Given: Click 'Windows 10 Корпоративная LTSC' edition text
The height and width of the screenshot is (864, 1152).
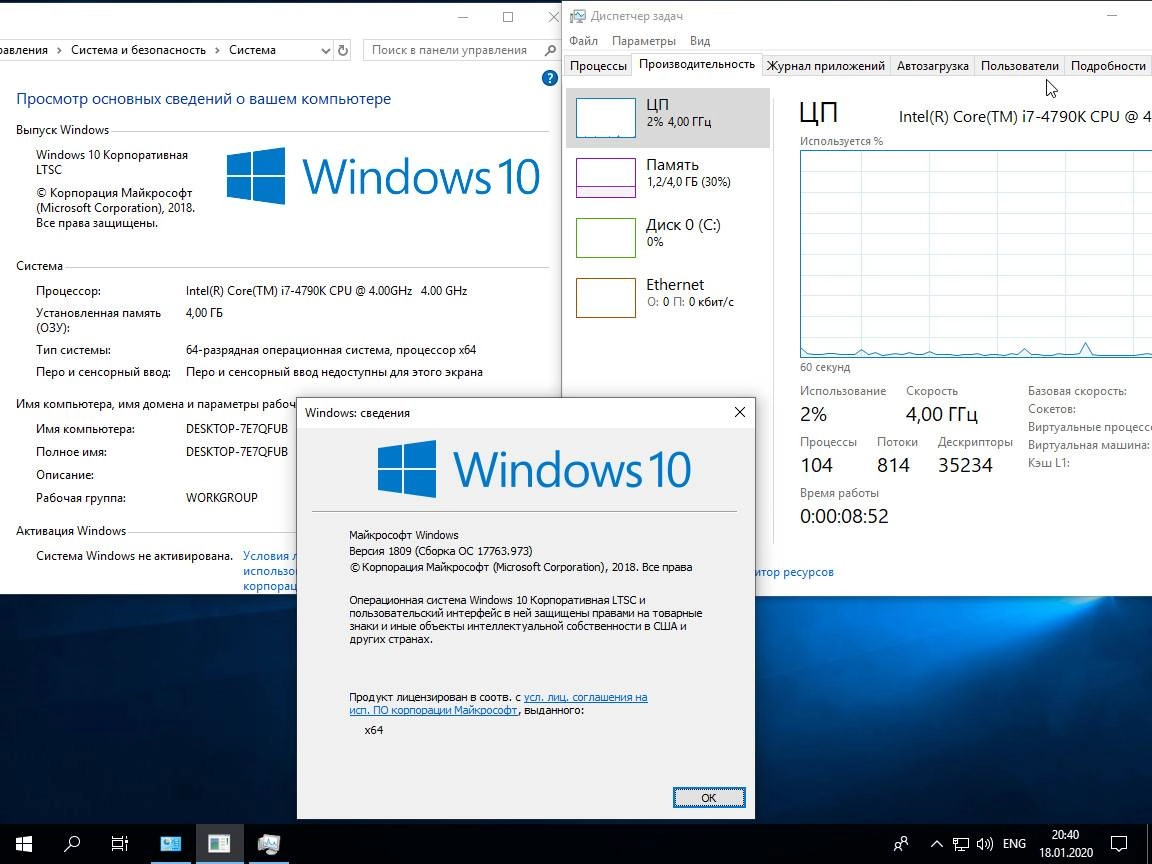Looking at the screenshot, I should pos(112,162).
